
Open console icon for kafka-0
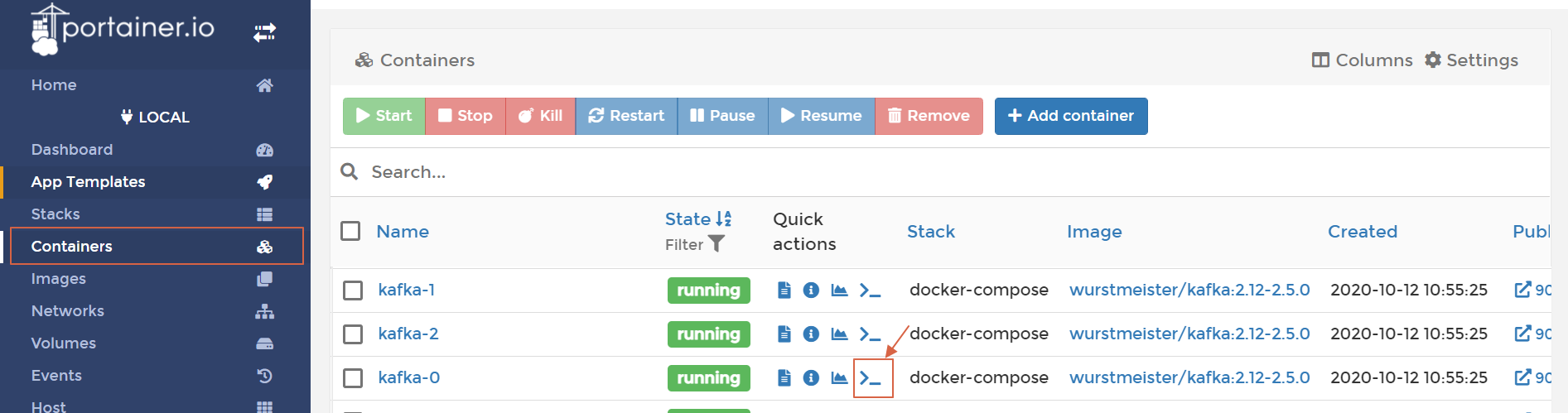(870, 378)
